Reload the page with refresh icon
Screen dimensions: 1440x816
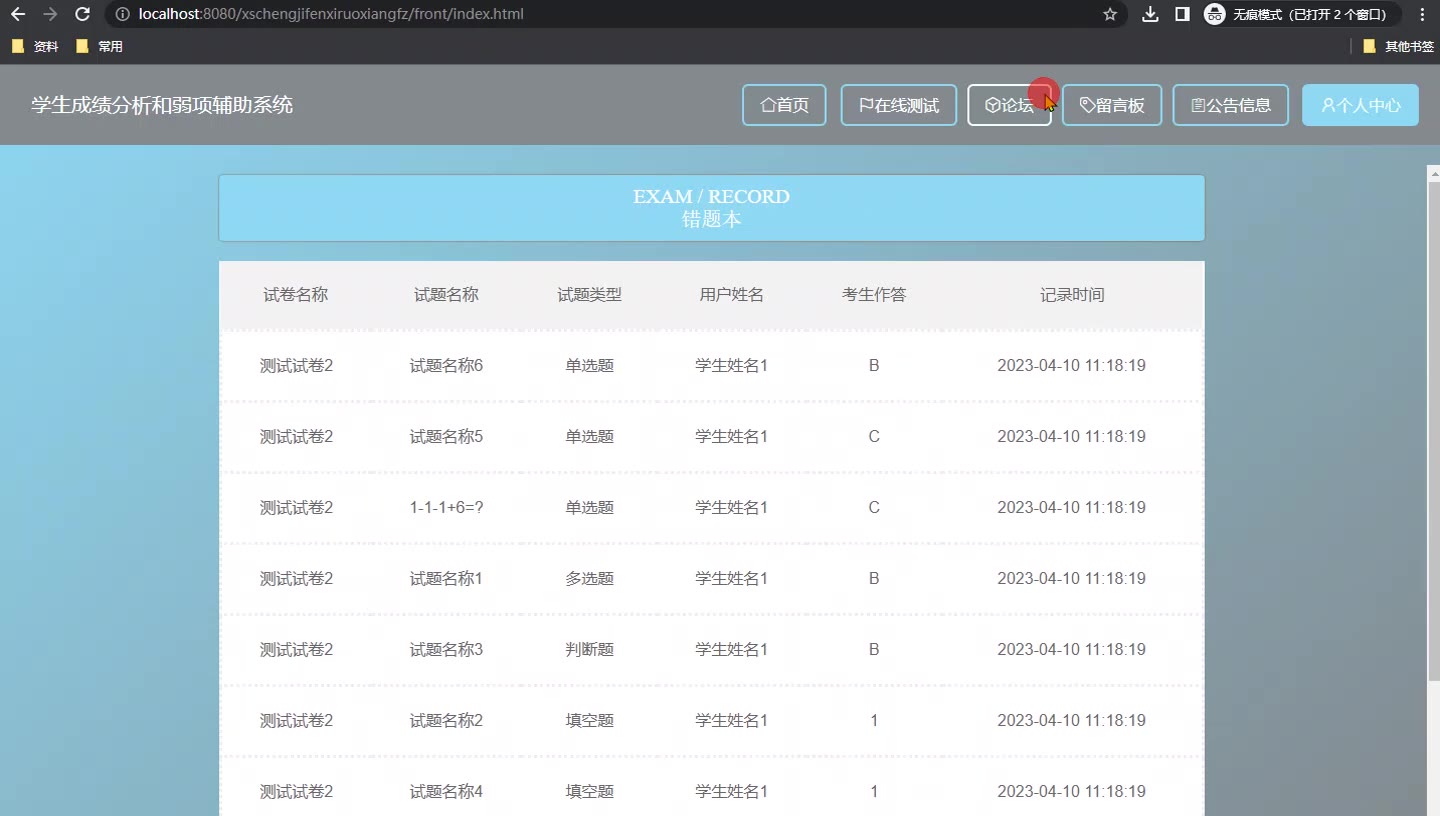83,14
